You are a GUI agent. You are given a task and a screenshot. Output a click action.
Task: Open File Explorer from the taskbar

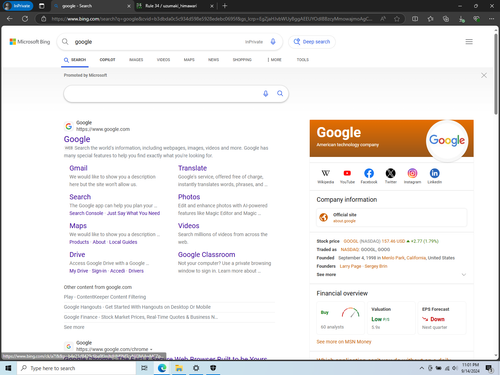point(179,368)
